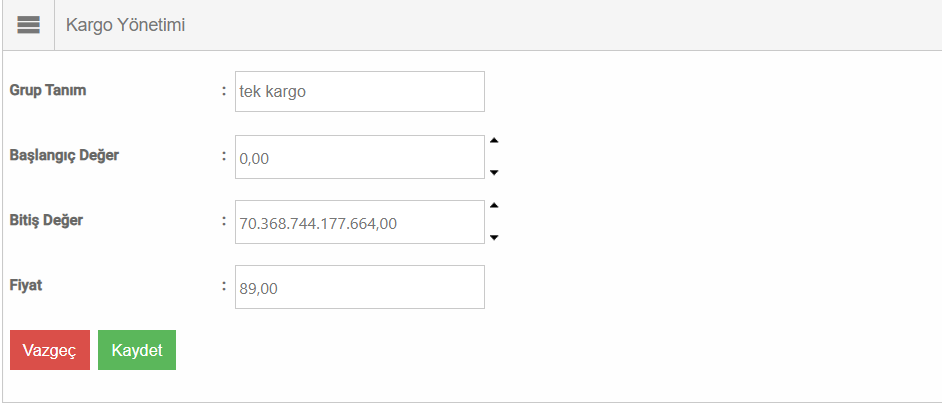Click the Bitiş Değer label
The width and height of the screenshot is (942, 407).
46,220
